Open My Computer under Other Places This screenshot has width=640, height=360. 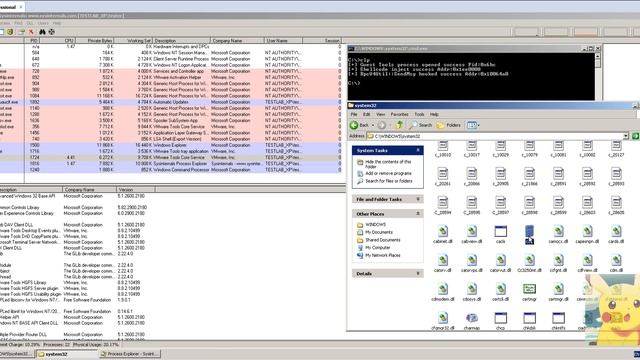point(378,248)
